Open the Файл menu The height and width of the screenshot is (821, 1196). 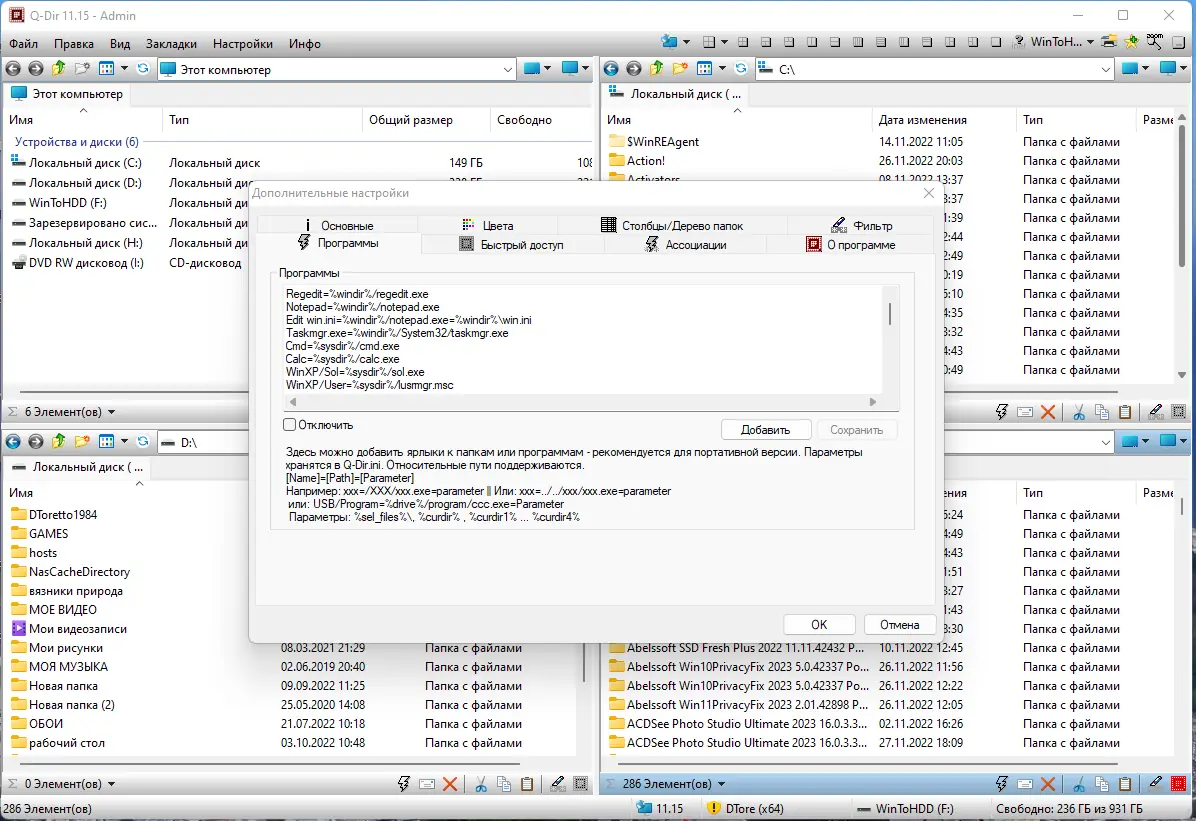pos(24,43)
